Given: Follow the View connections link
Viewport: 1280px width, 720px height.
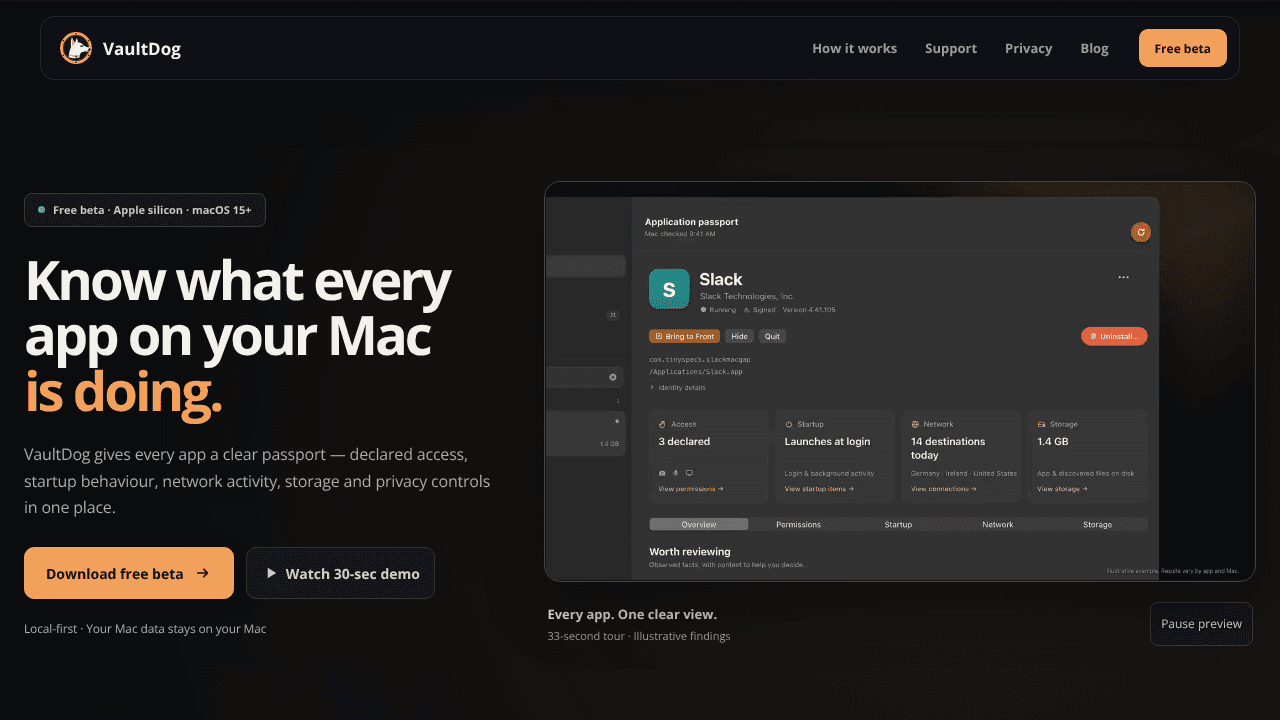Looking at the screenshot, I should point(944,489).
